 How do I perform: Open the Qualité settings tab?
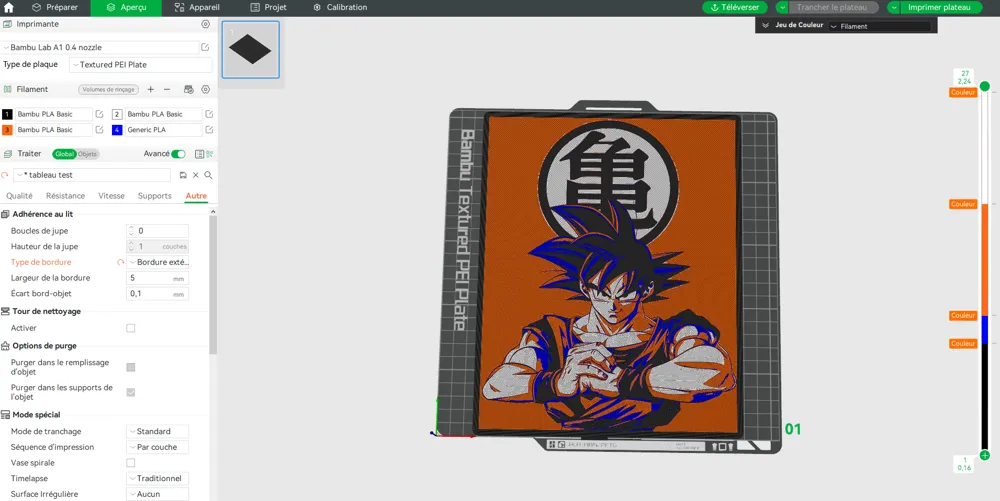pyautogui.click(x=19, y=196)
